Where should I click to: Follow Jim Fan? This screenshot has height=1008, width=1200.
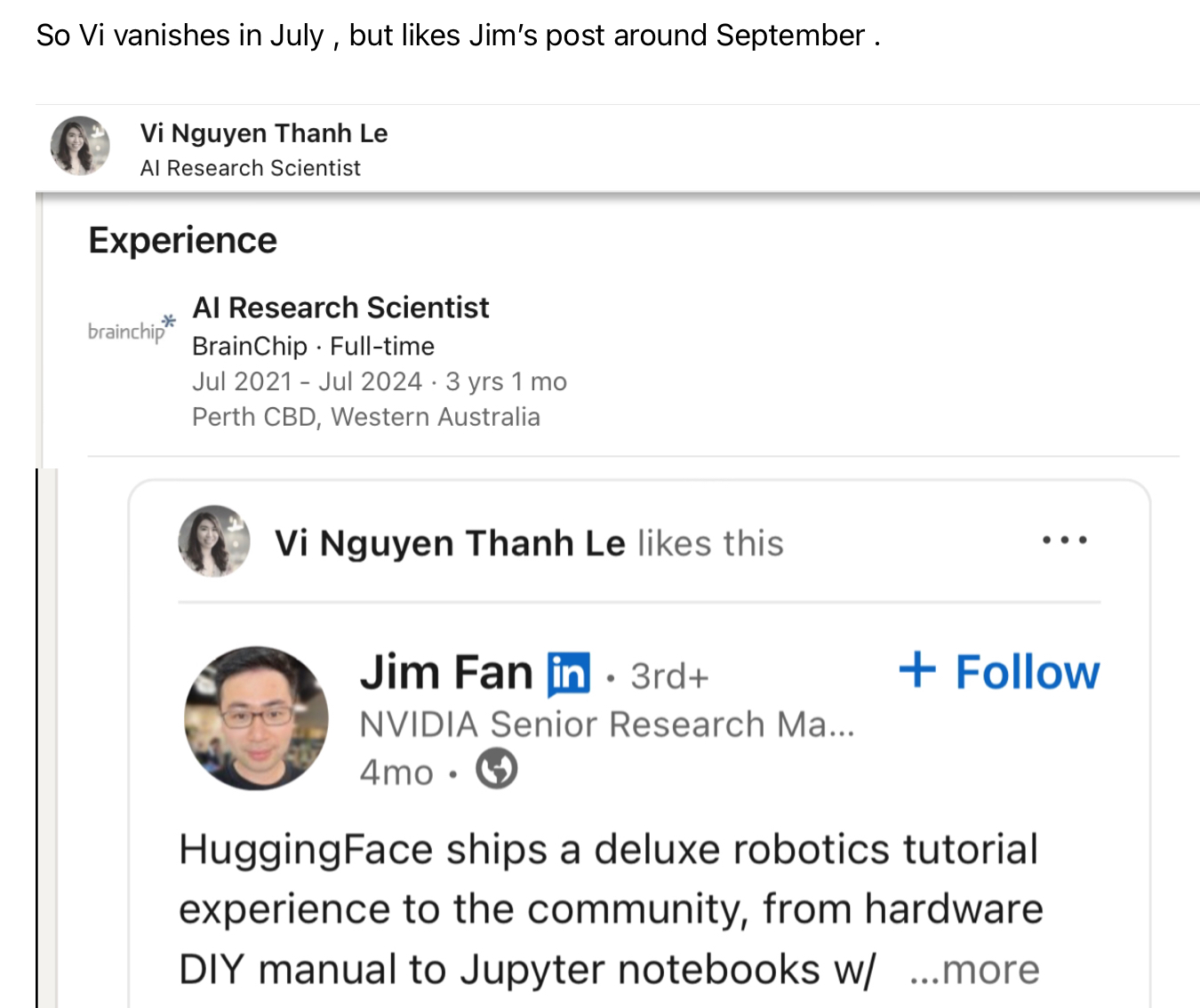click(x=1026, y=672)
